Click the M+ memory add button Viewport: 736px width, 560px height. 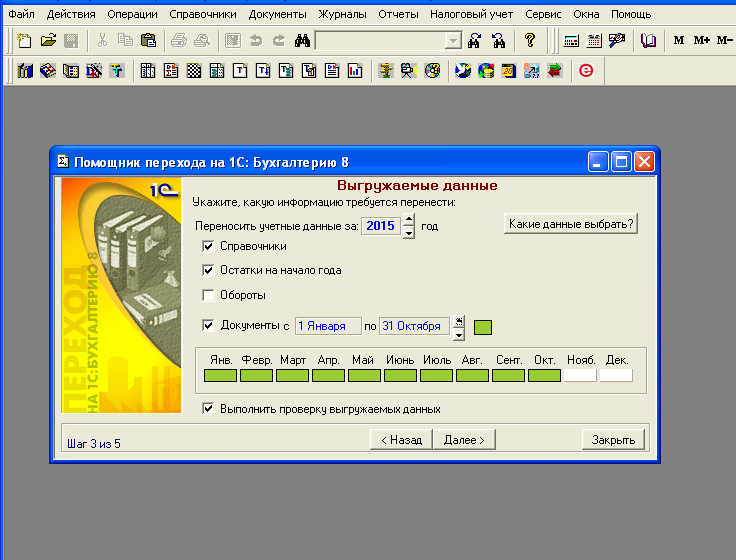[702, 41]
